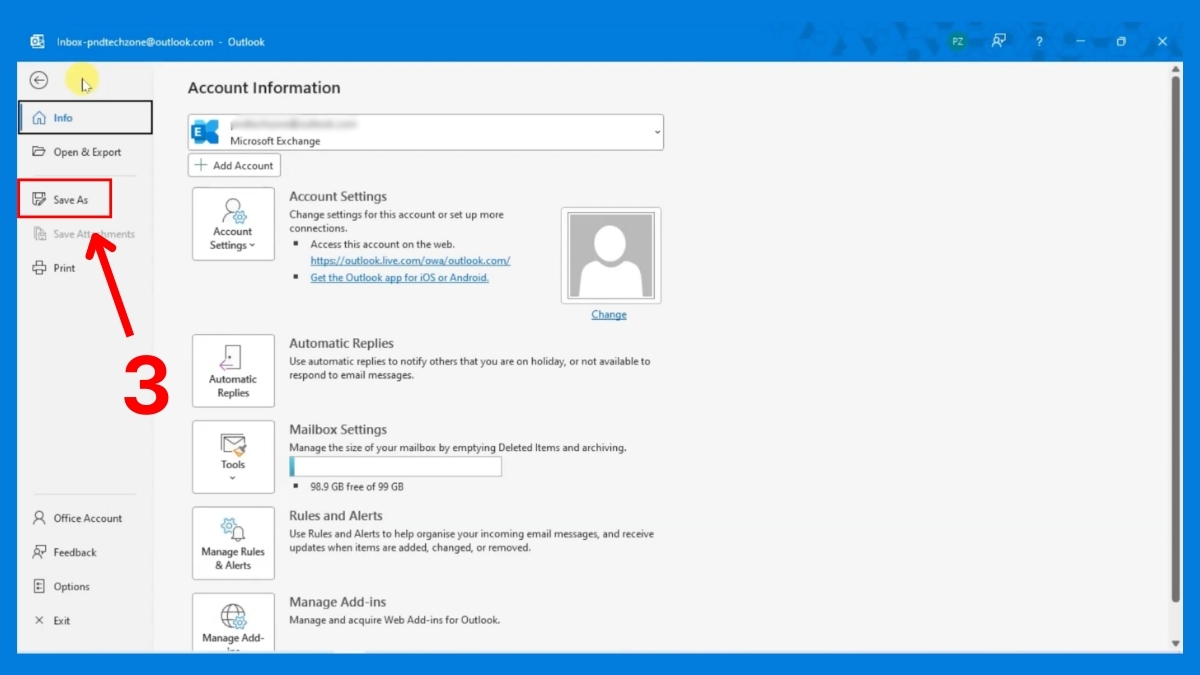Click the Print printer icon
Viewport: 1200px width, 675px height.
(39, 268)
